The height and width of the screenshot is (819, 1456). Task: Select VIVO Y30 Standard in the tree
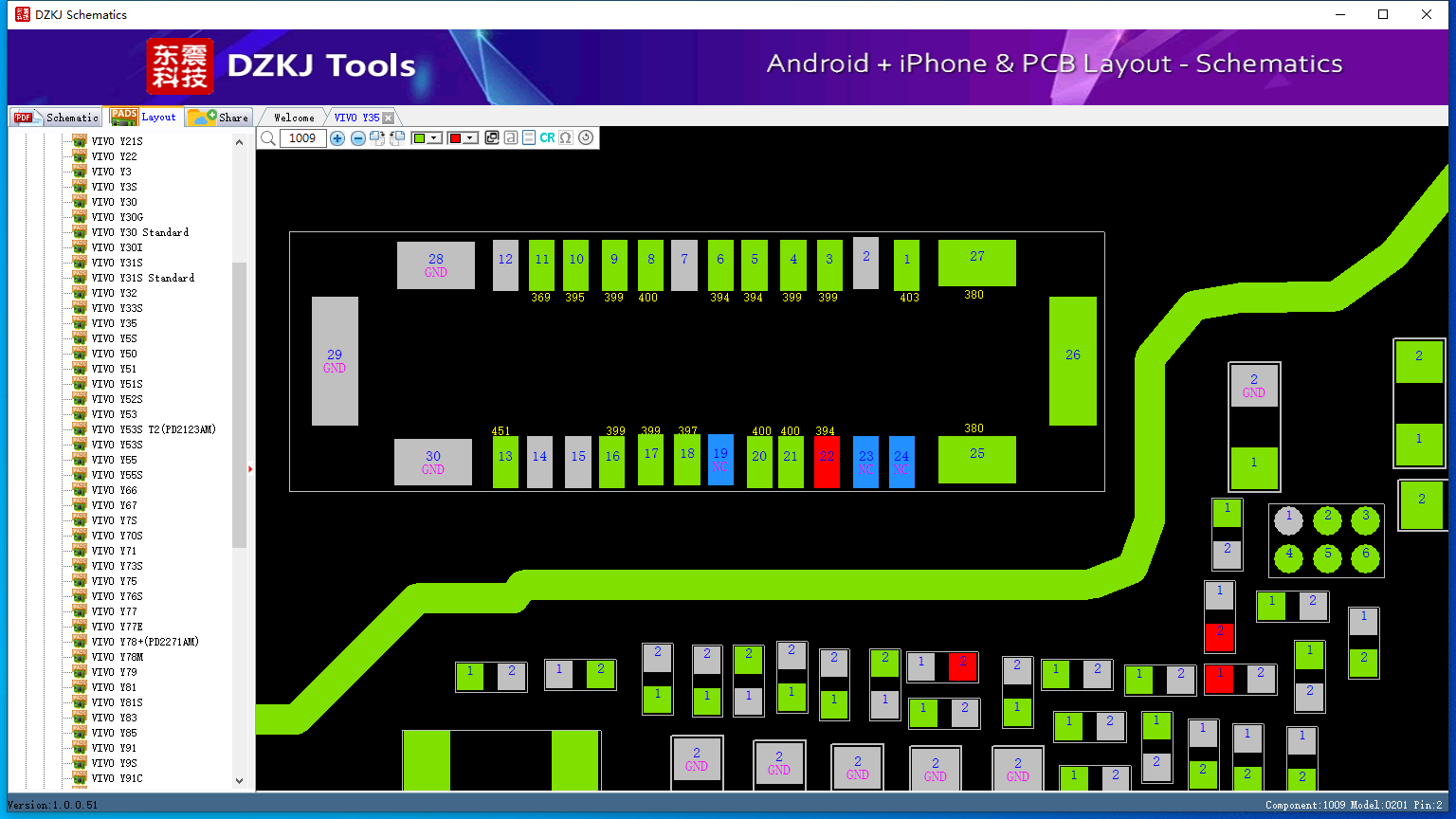(140, 232)
